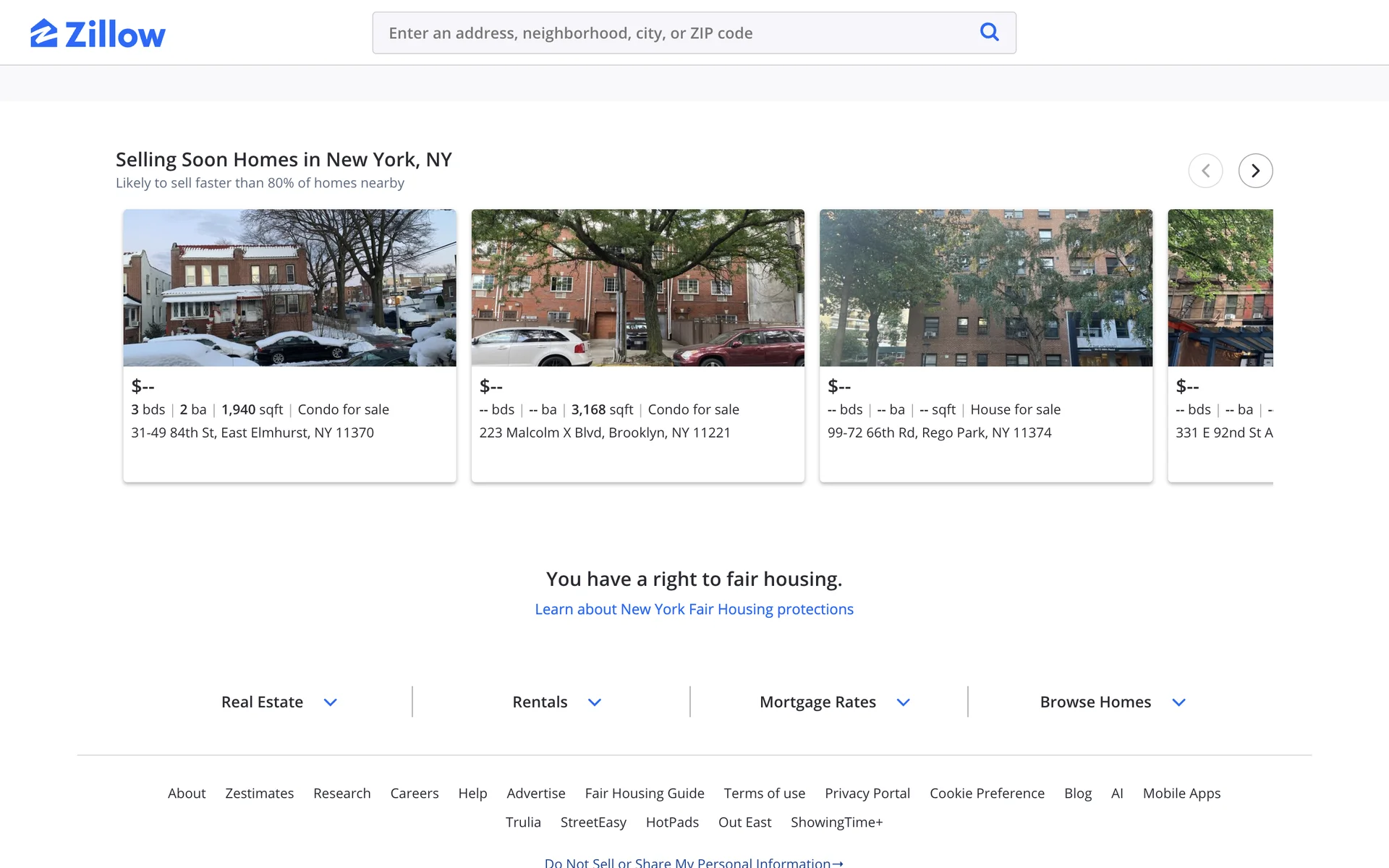
Task: Go to next carousel homes arrow
Action: click(1255, 171)
